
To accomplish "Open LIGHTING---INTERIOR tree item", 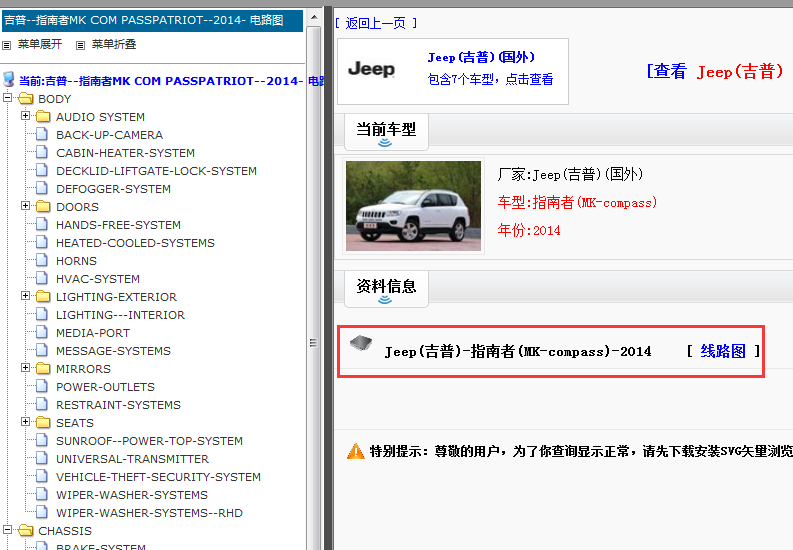I will (x=120, y=315).
